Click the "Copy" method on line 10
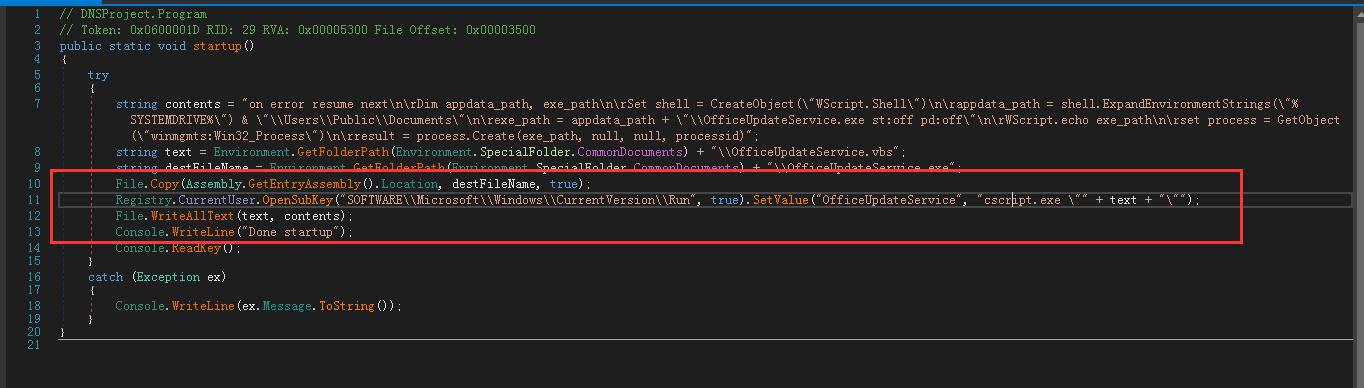This screenshot has height=388, width=1364. pyautogui.click(x=165, y=184)
